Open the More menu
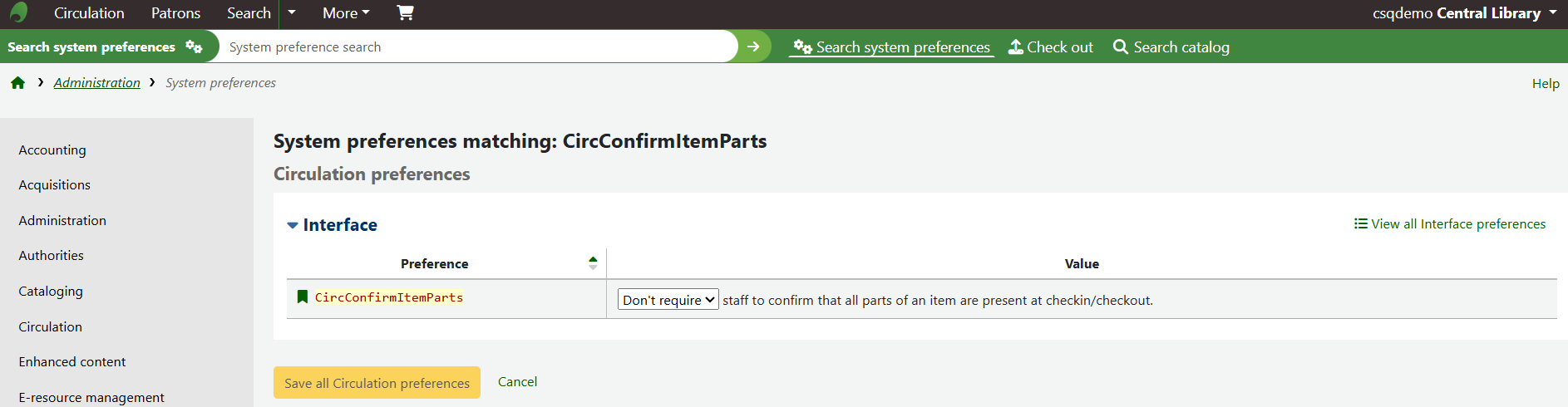Screen dimensions: 1568x407 coord(346,13)
